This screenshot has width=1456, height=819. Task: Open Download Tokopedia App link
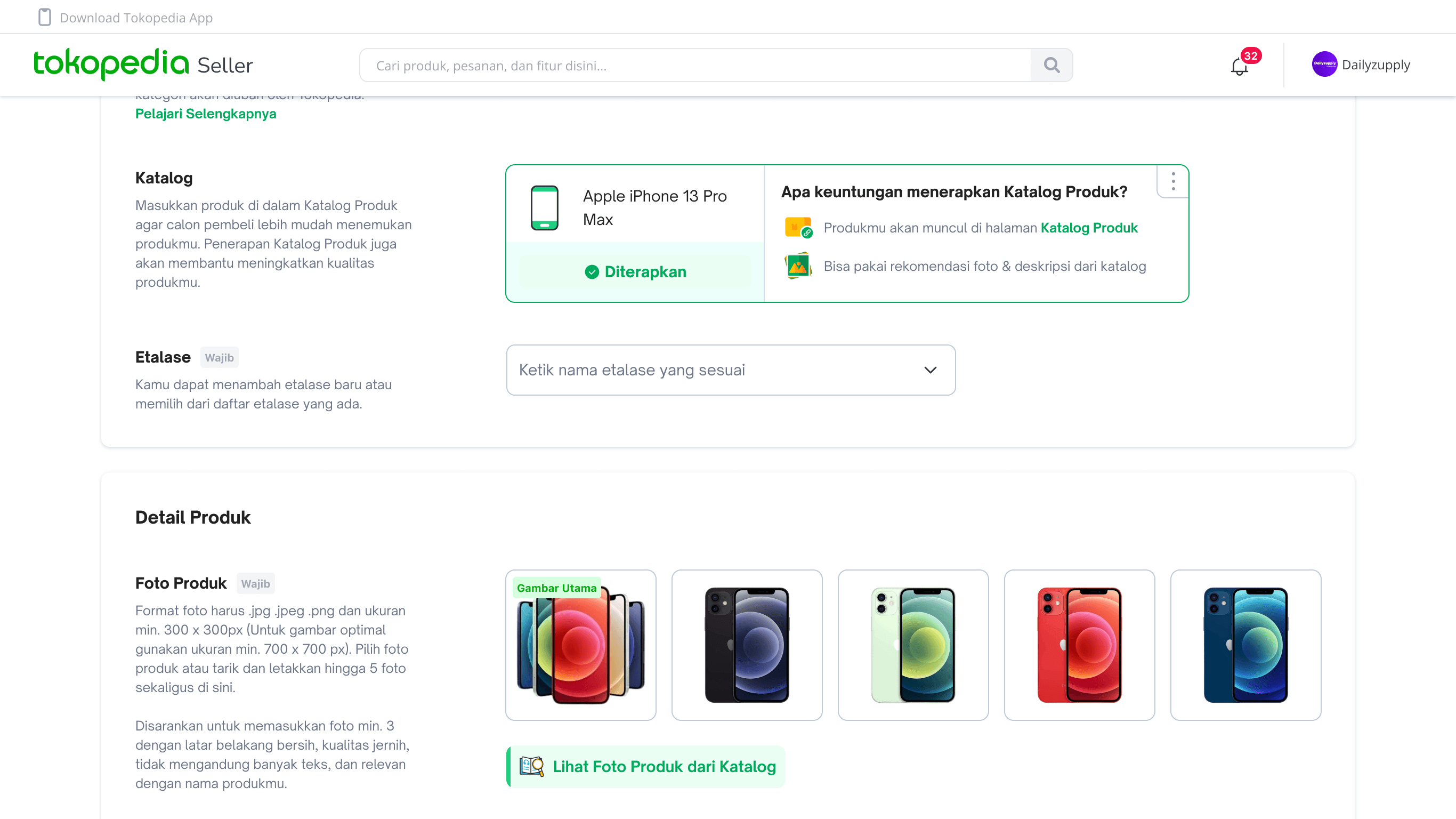pos(136,18)
